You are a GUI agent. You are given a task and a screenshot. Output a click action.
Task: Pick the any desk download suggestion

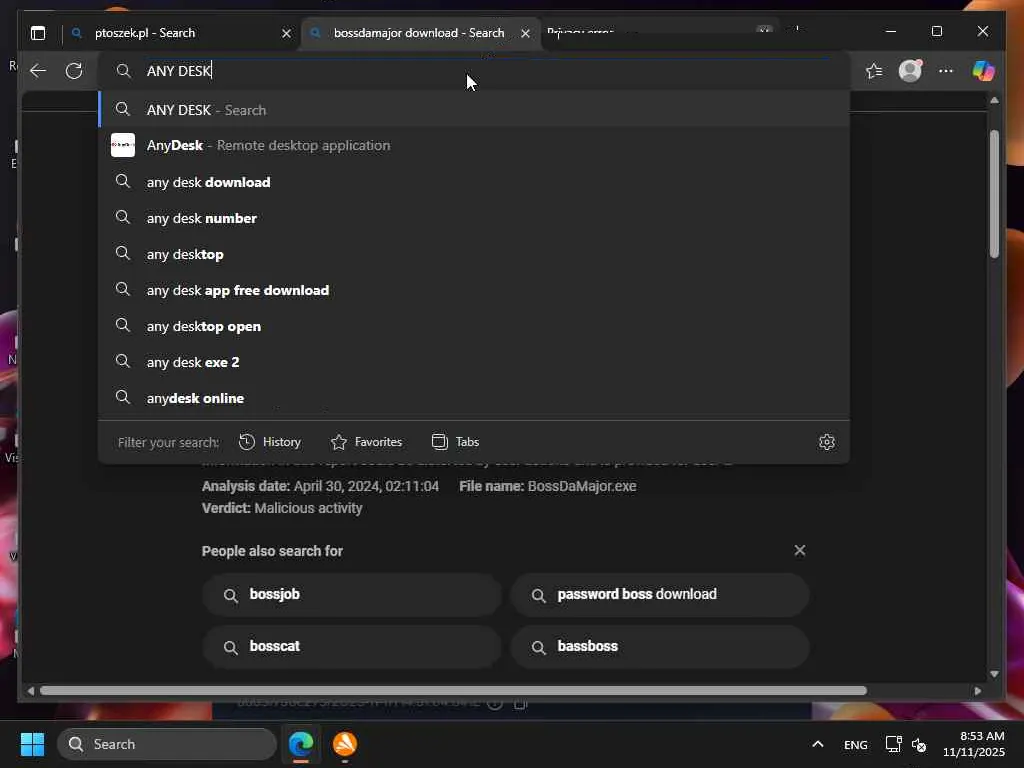474,182
